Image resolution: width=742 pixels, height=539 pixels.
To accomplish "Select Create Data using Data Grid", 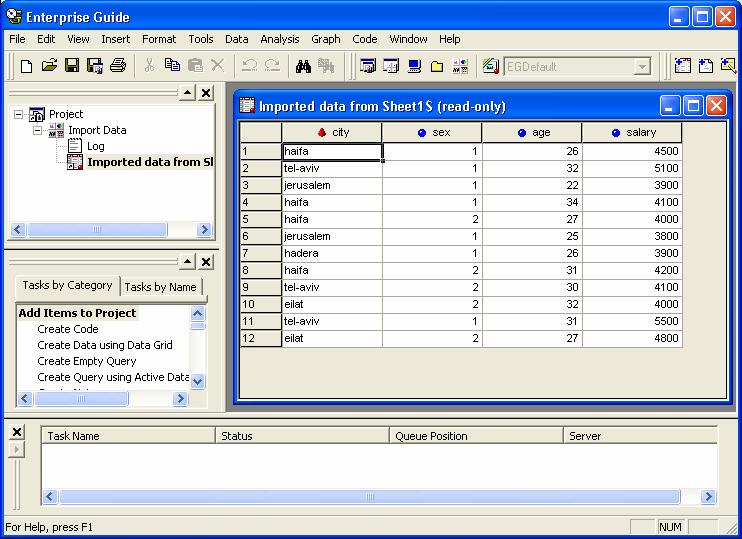I will 105,345.
